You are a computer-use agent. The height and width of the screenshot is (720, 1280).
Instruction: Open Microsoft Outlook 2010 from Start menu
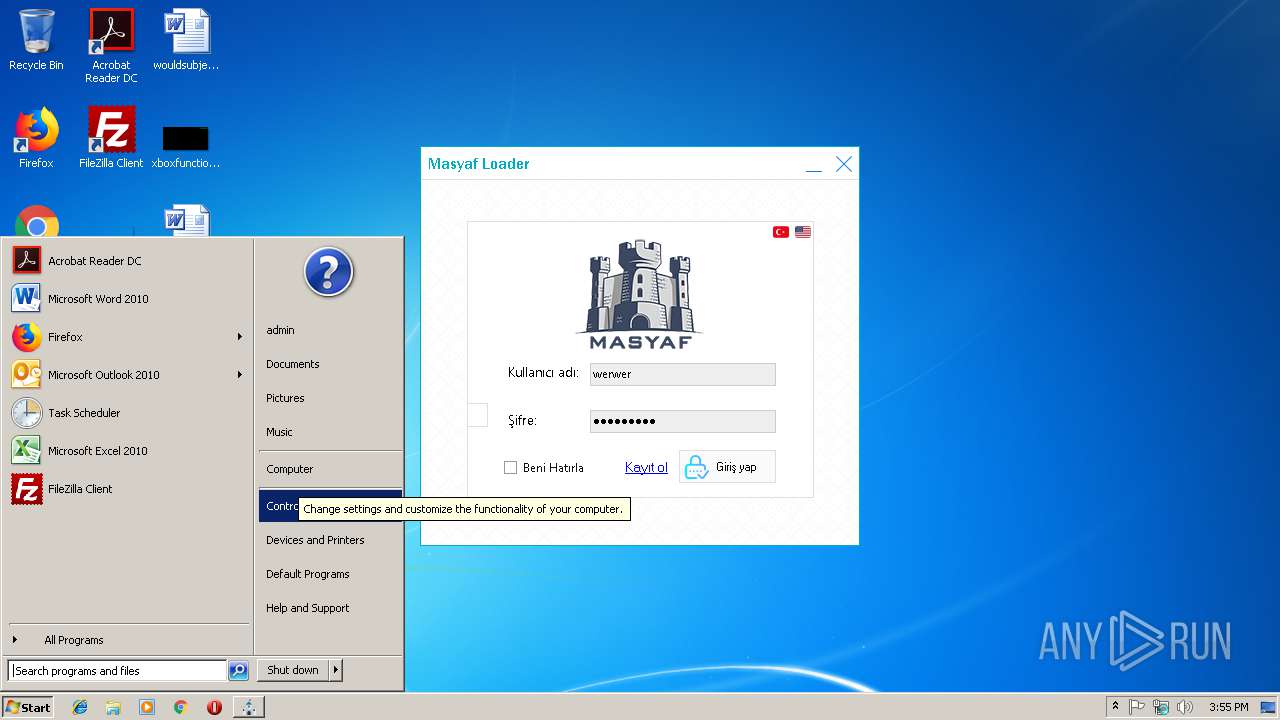pos(127,375)
